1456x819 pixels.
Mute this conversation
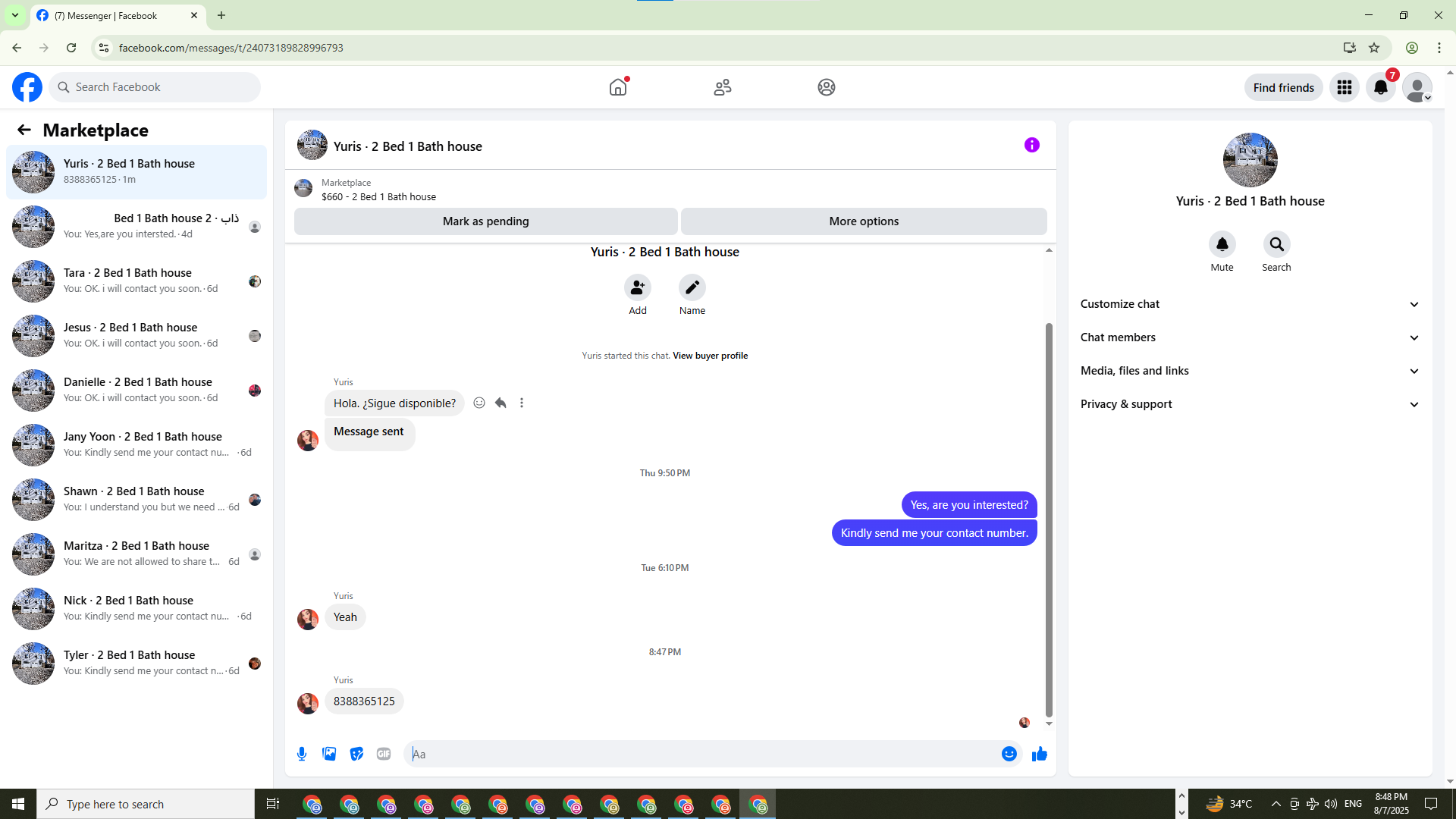(x=1222, y=244)
